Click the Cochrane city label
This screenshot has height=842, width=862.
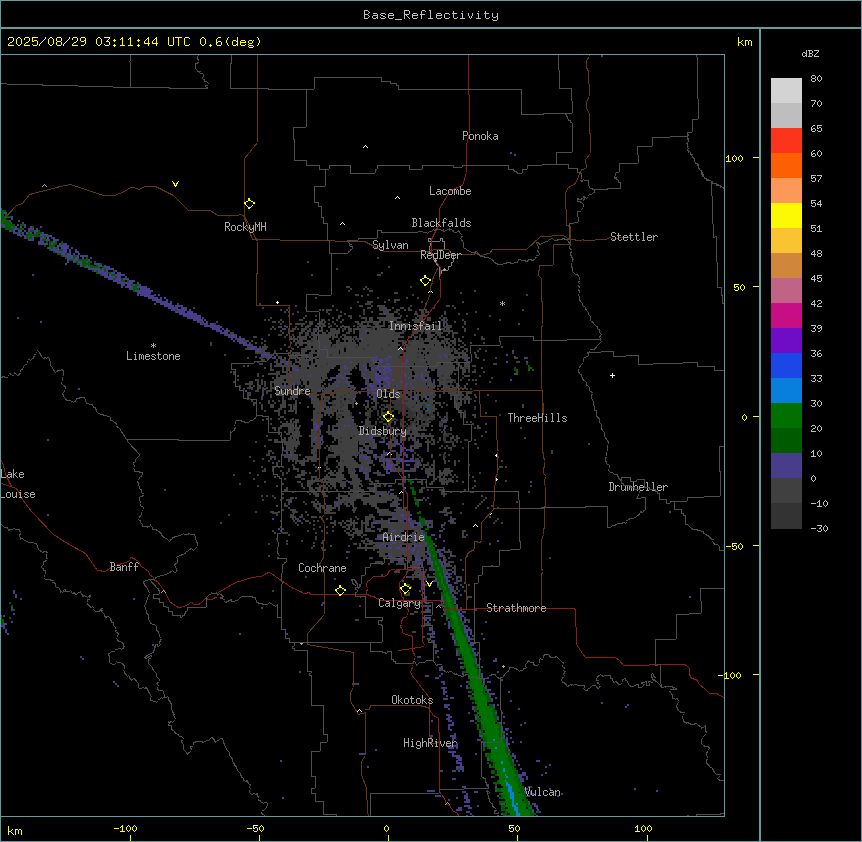coord(322,568)
